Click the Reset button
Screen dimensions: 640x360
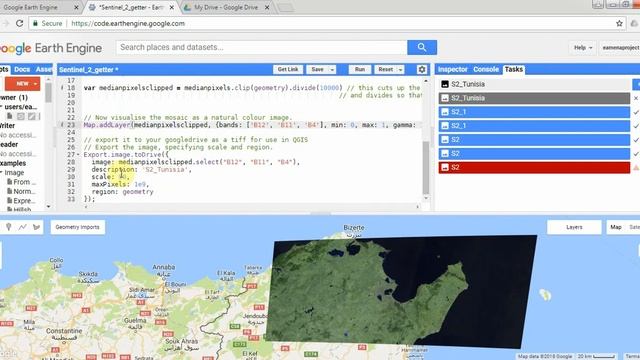[x=385, y=69]
